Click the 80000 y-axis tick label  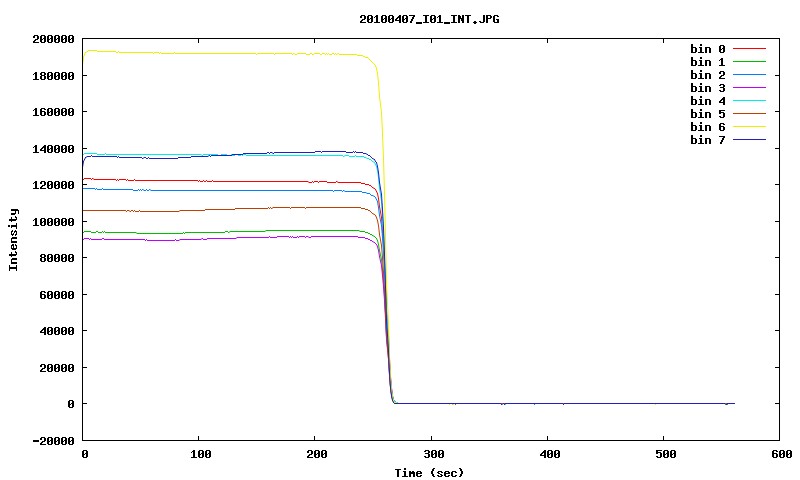click(x=57, y=258)
